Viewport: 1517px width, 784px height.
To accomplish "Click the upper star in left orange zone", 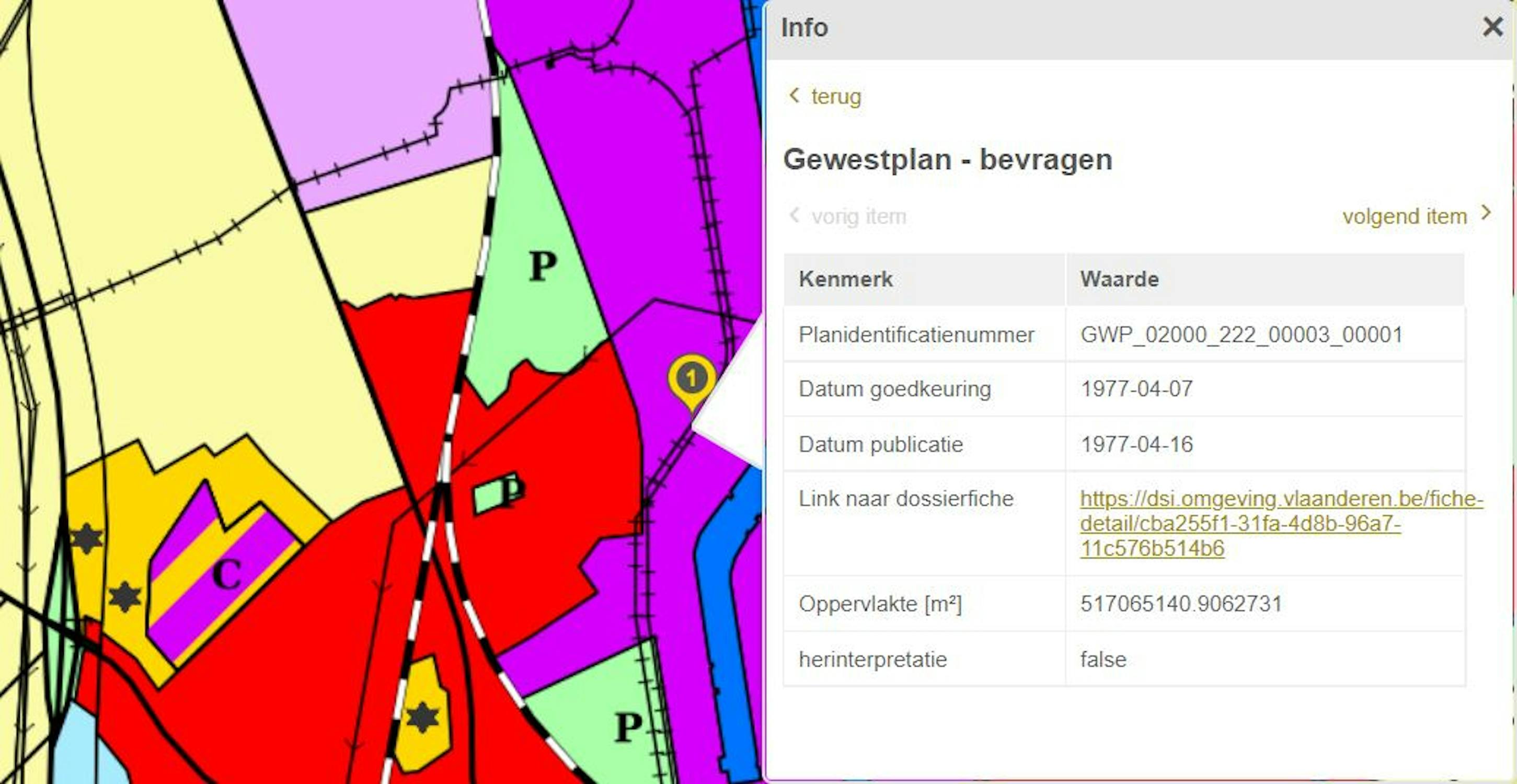I will click(87, 538).
